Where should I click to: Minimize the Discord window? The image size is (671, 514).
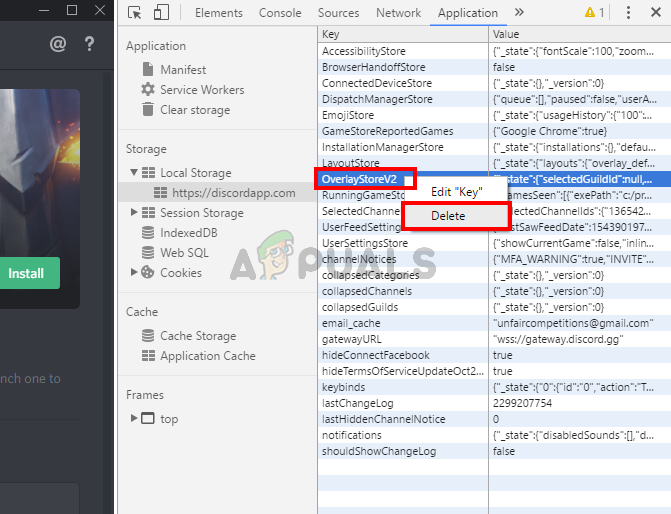44,10
